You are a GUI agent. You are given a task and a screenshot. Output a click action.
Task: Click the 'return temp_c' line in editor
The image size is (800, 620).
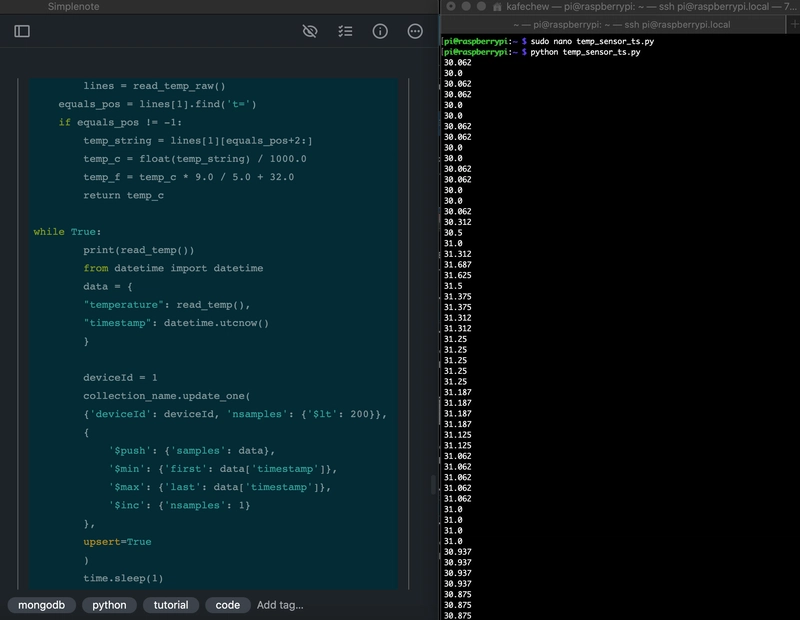click(x=123, y=196)
